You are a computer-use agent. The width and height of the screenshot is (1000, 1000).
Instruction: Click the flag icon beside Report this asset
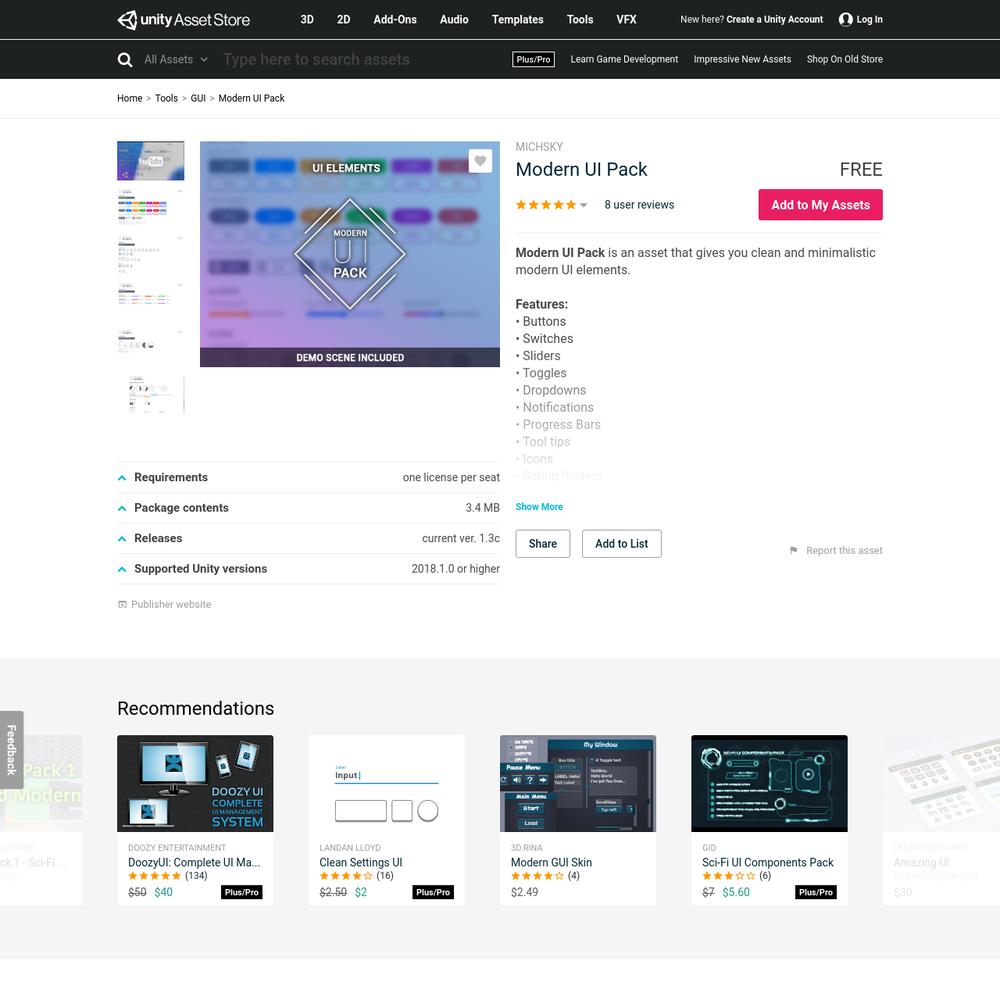pos(793,550)
